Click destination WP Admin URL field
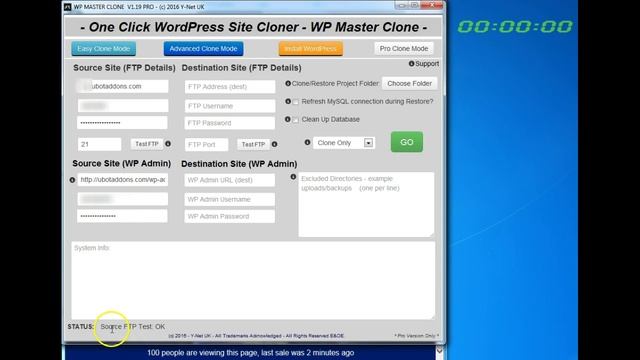The image size is (640, 360). click(229, 180)
